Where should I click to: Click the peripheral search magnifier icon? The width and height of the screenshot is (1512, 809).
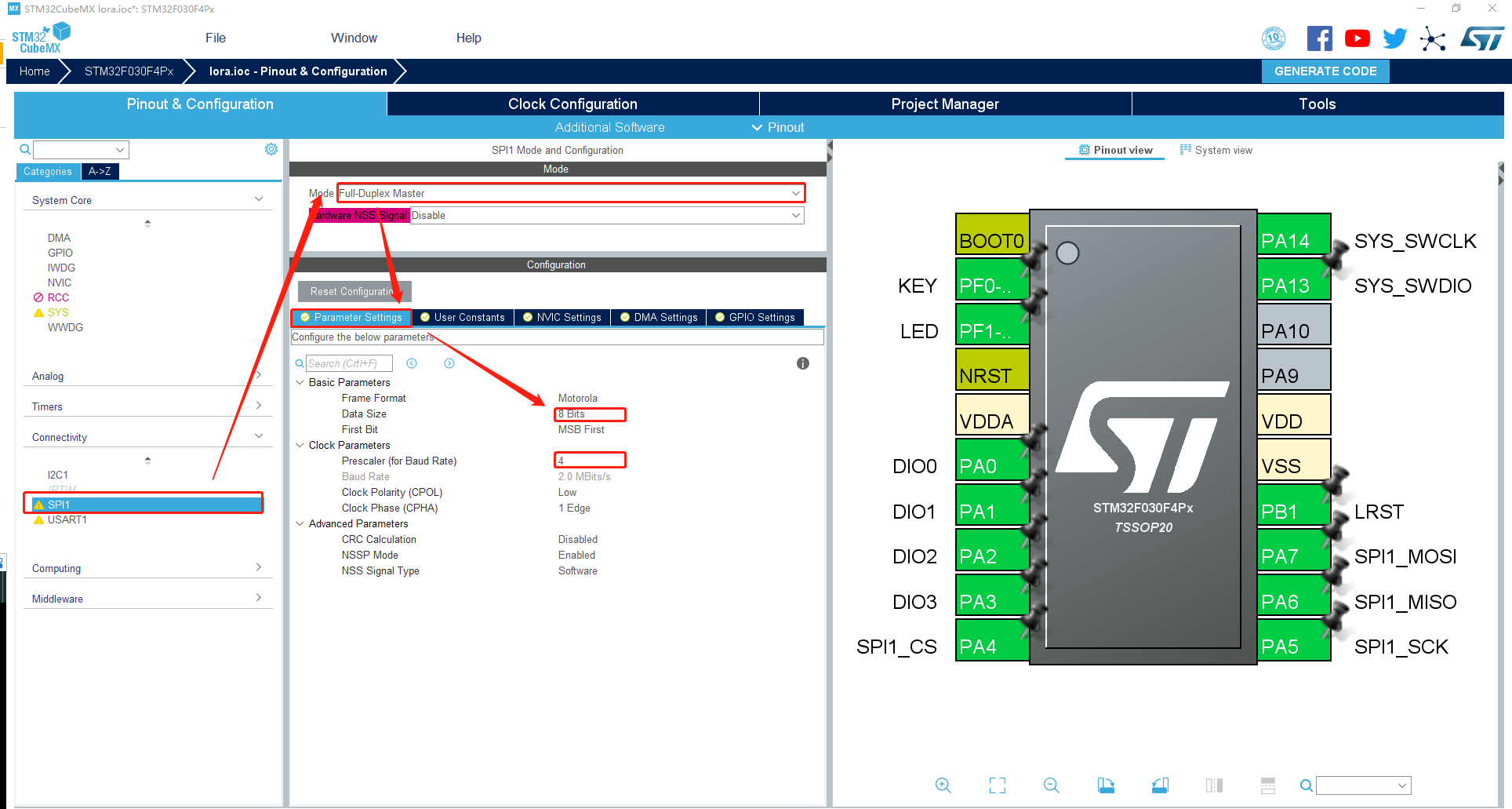25,149
